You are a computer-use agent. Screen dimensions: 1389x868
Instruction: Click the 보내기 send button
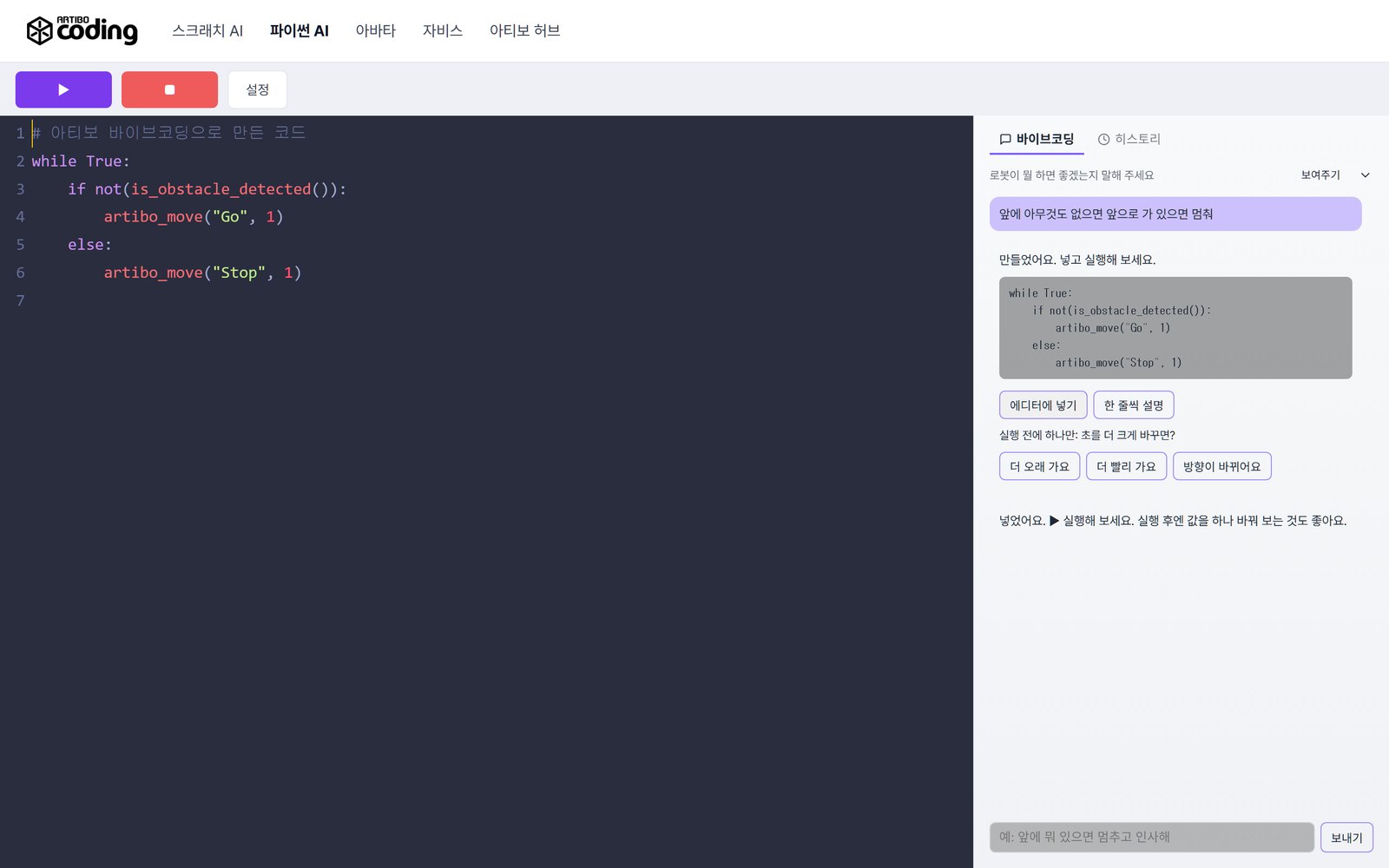1346,837
